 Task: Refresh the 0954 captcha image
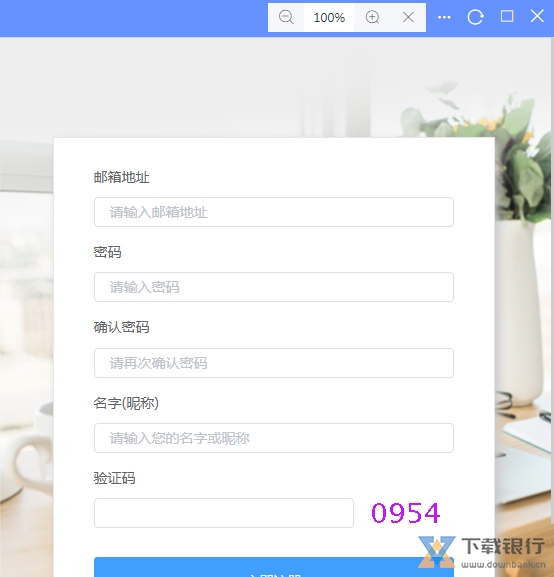[406, 513]
